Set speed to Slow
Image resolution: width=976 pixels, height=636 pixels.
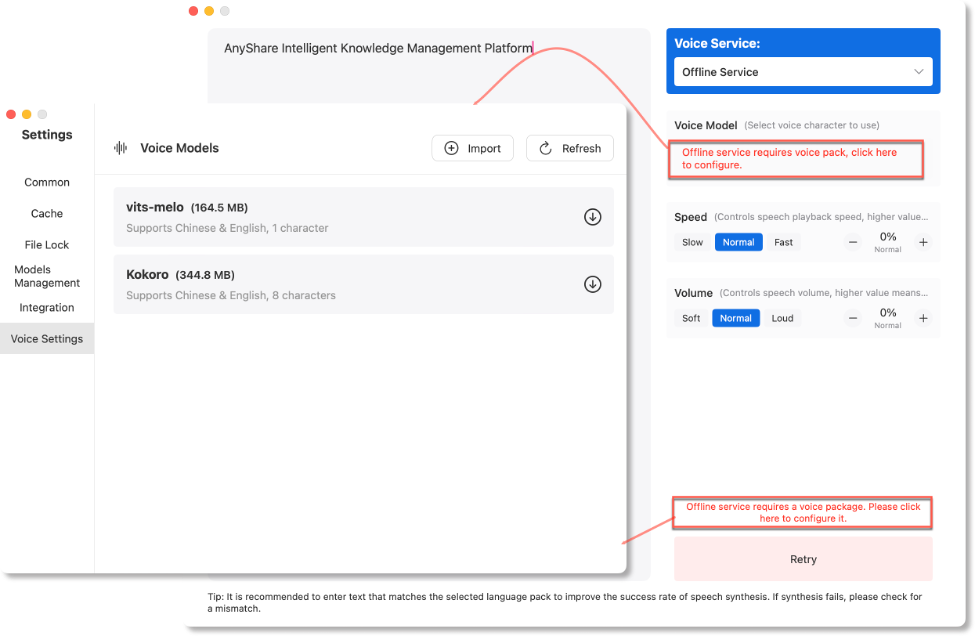[692, 242]
